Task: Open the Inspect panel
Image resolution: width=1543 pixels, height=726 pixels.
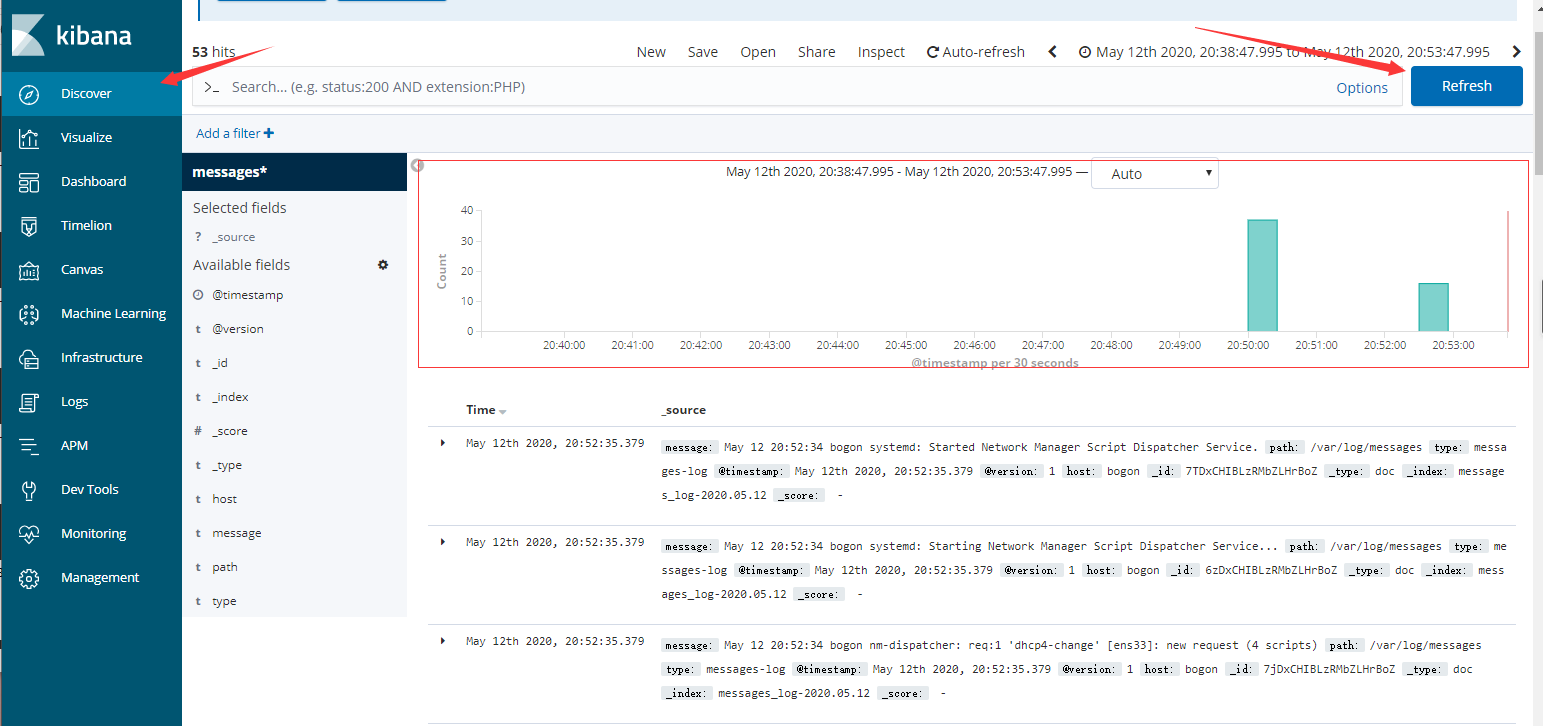Action: pyautogui.click(x=881, y=52)
